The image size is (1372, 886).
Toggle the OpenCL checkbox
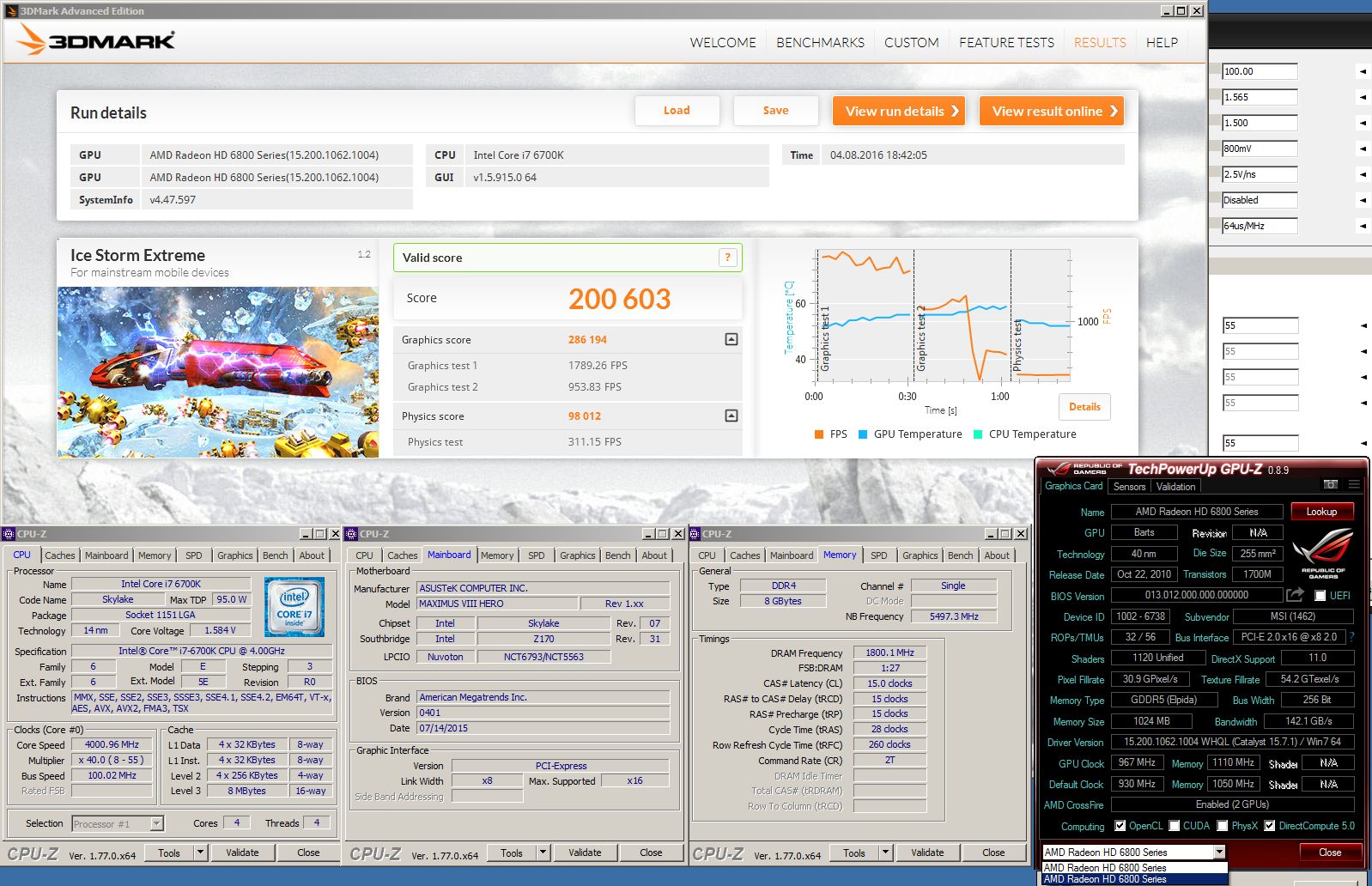1120,826
